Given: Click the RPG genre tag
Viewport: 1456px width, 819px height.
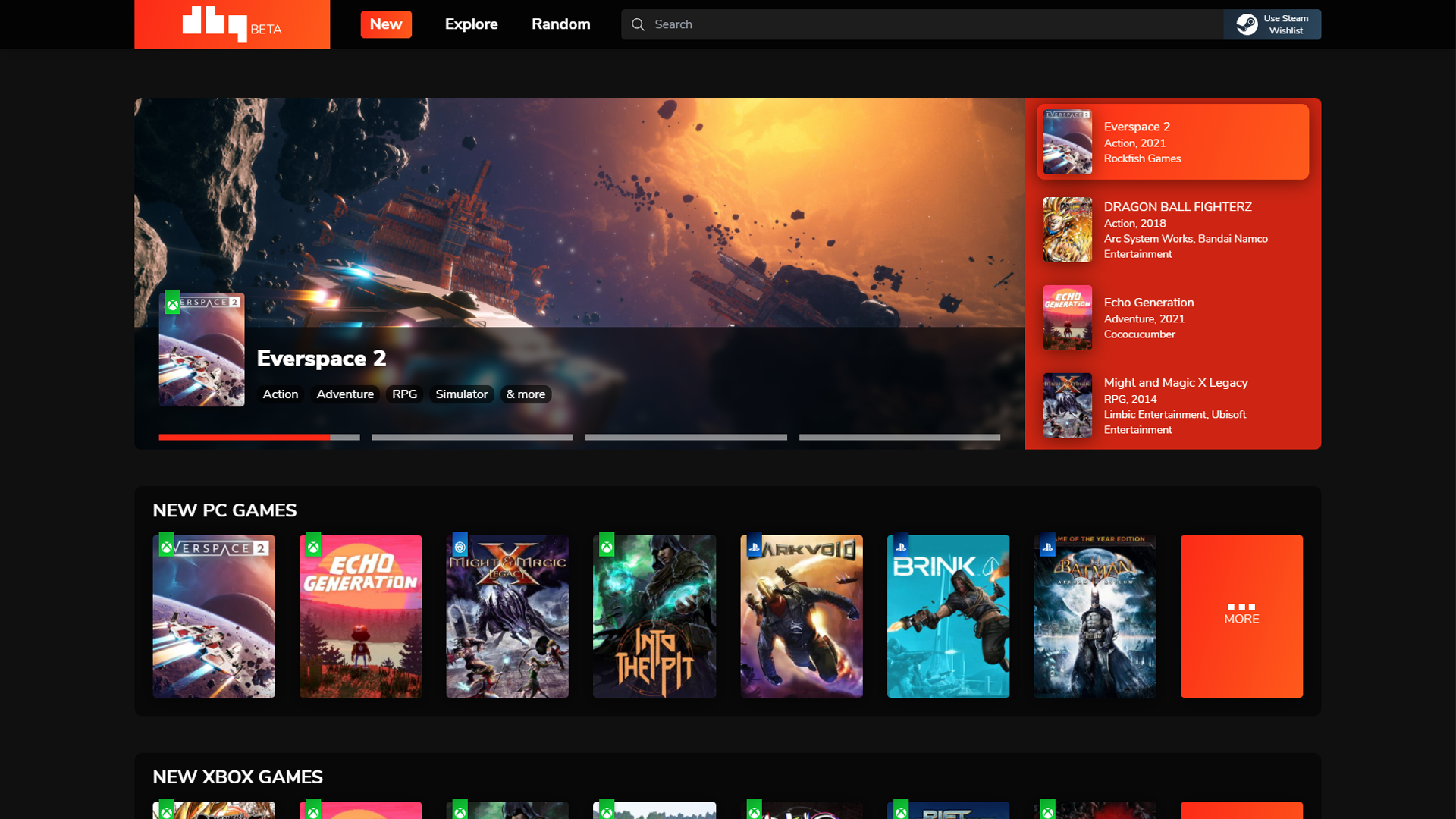Looking at the screenshot, I should click(x=404, y=394).
